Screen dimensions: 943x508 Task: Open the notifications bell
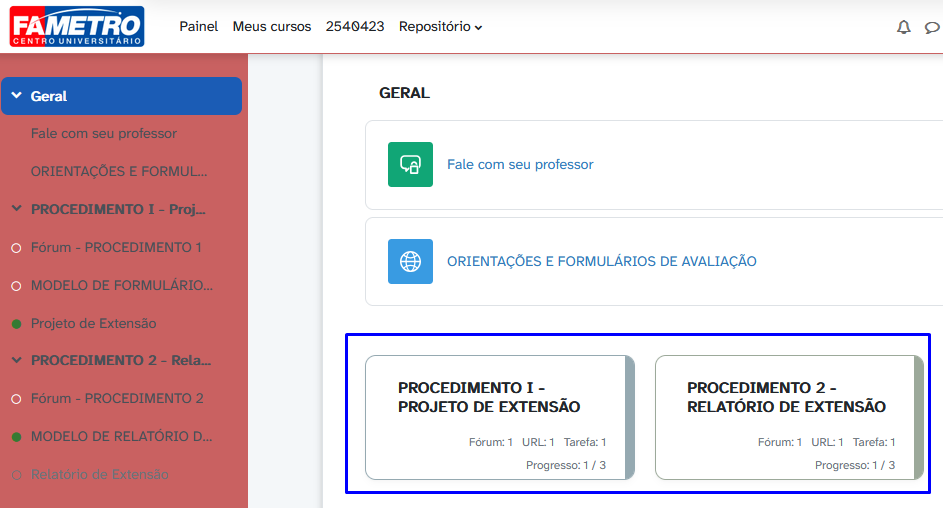coord(903,27)
